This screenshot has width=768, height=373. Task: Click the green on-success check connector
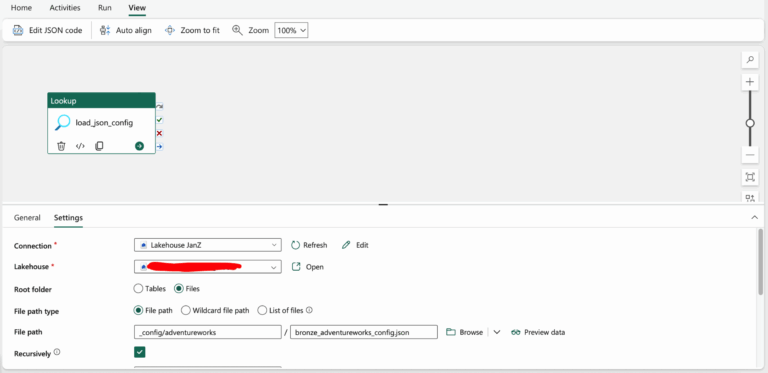159,120
